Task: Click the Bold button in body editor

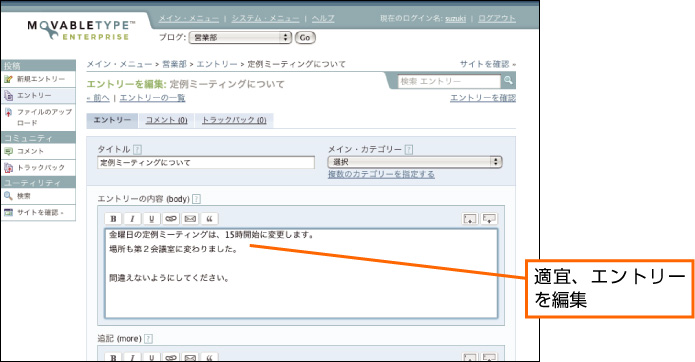Action: [113, 218]
